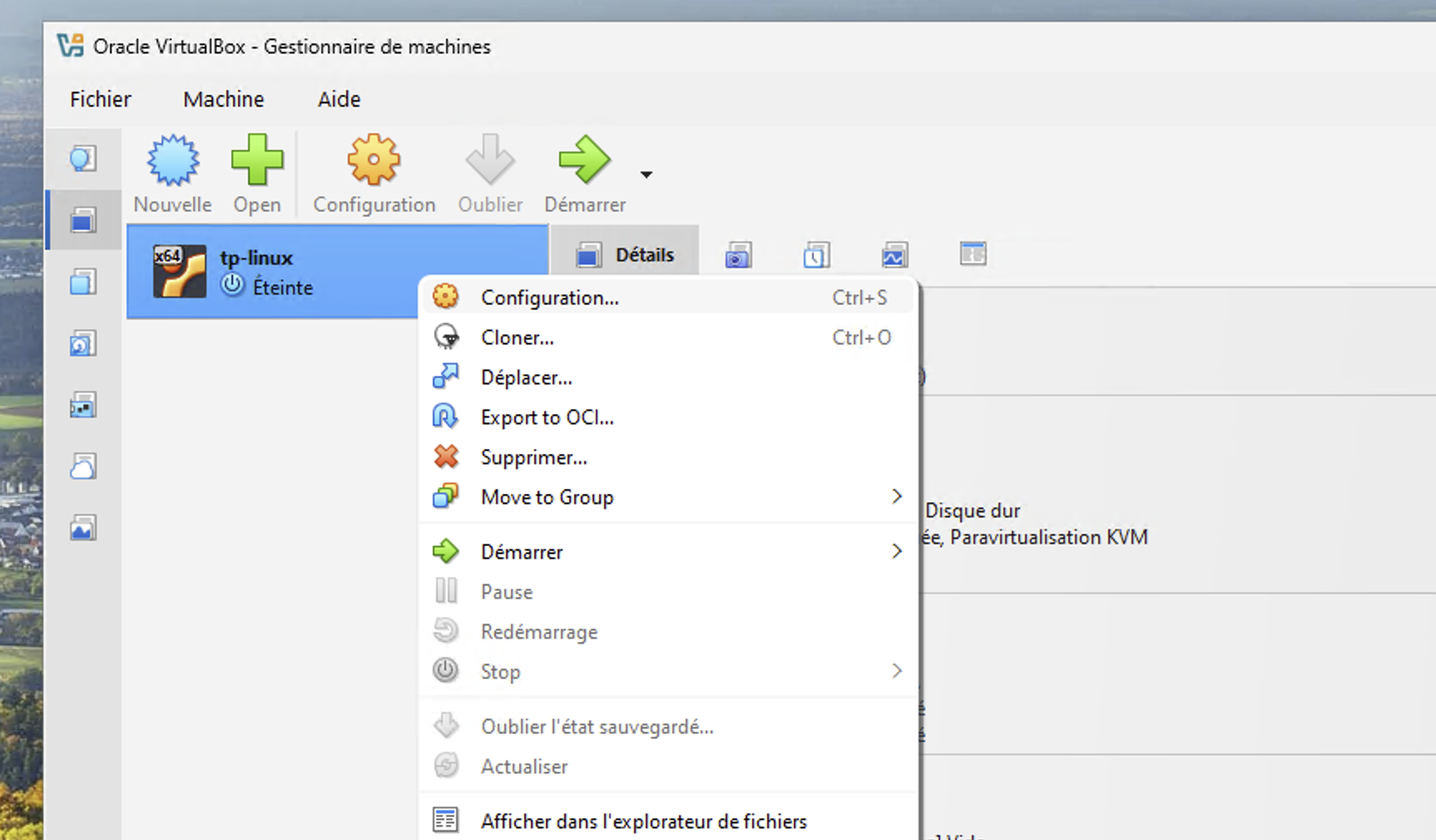Click the cloud icon in left sidebar
This screenshot has height=840, width=1436.
click(83, 467)
